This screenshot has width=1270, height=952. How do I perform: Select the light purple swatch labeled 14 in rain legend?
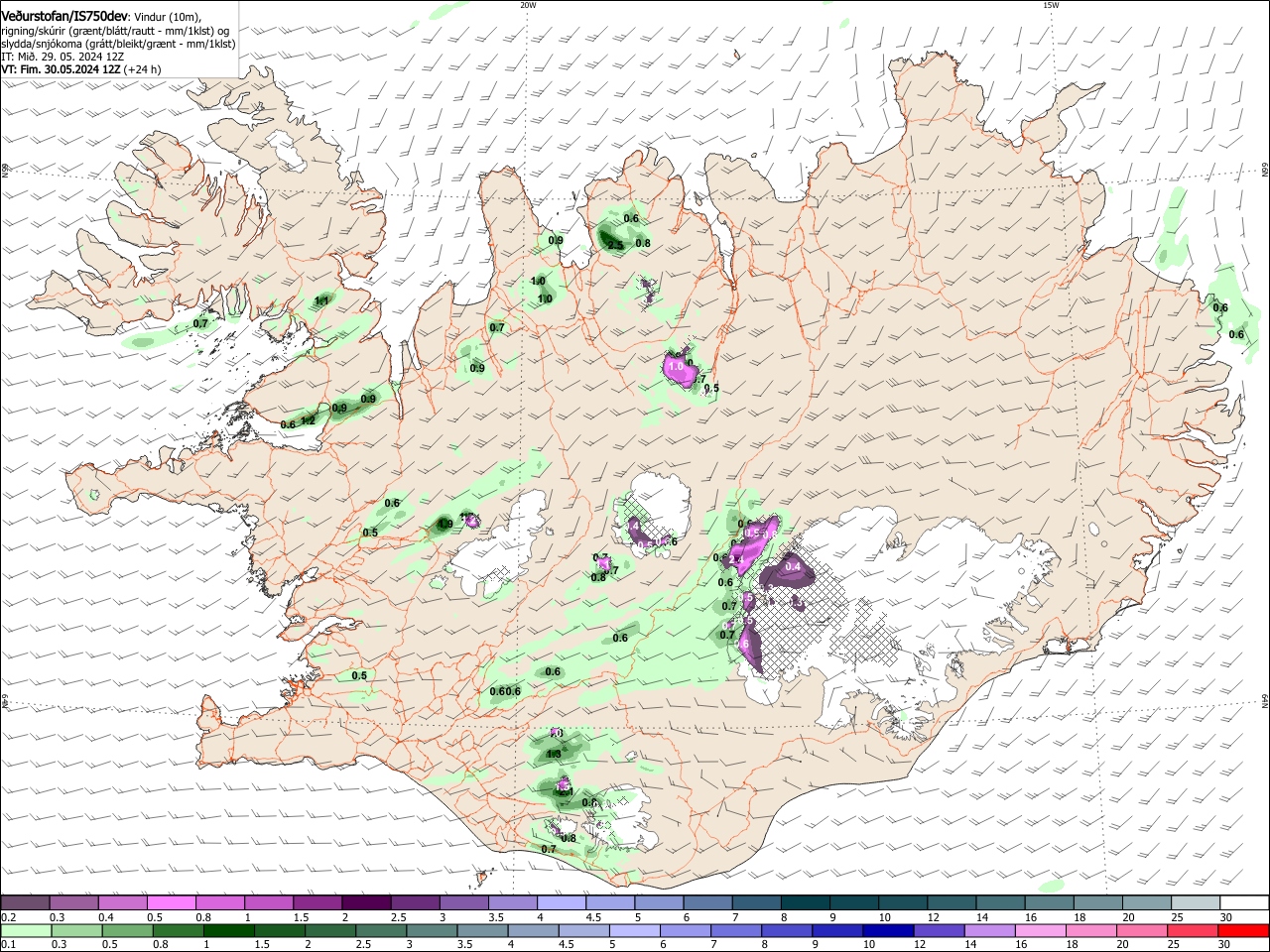(x=990, y=931)
